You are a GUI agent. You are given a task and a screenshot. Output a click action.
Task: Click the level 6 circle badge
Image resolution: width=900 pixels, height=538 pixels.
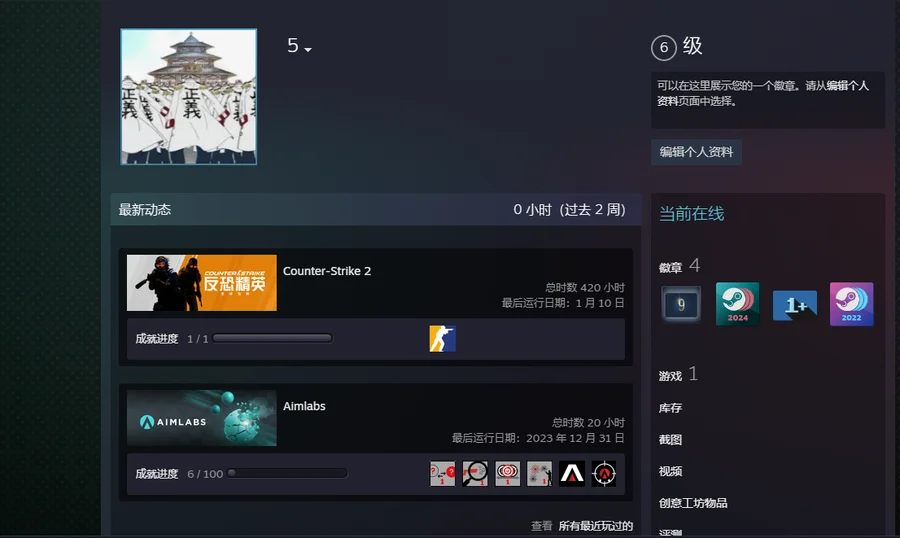pyautogui.click(x=663, y=48)
